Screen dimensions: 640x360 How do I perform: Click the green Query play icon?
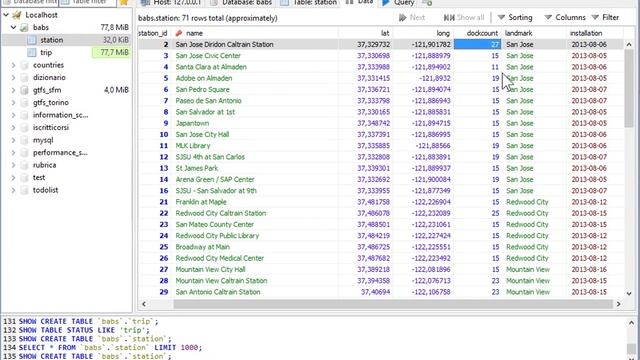click(x=386, y=2)
